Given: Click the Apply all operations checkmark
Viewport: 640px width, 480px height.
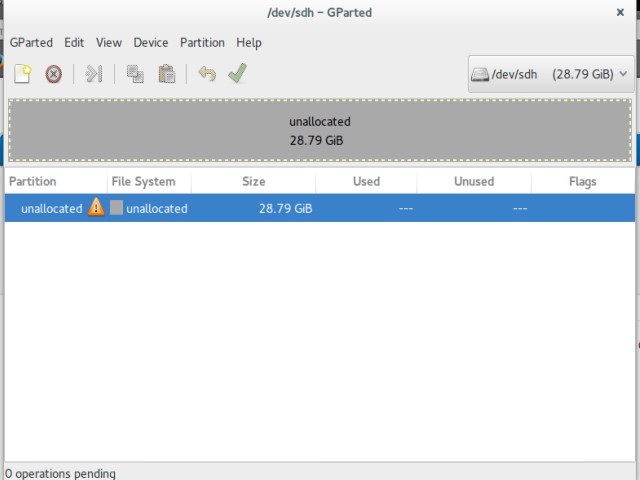Looking at the screenshot, I should coord(237,73).
